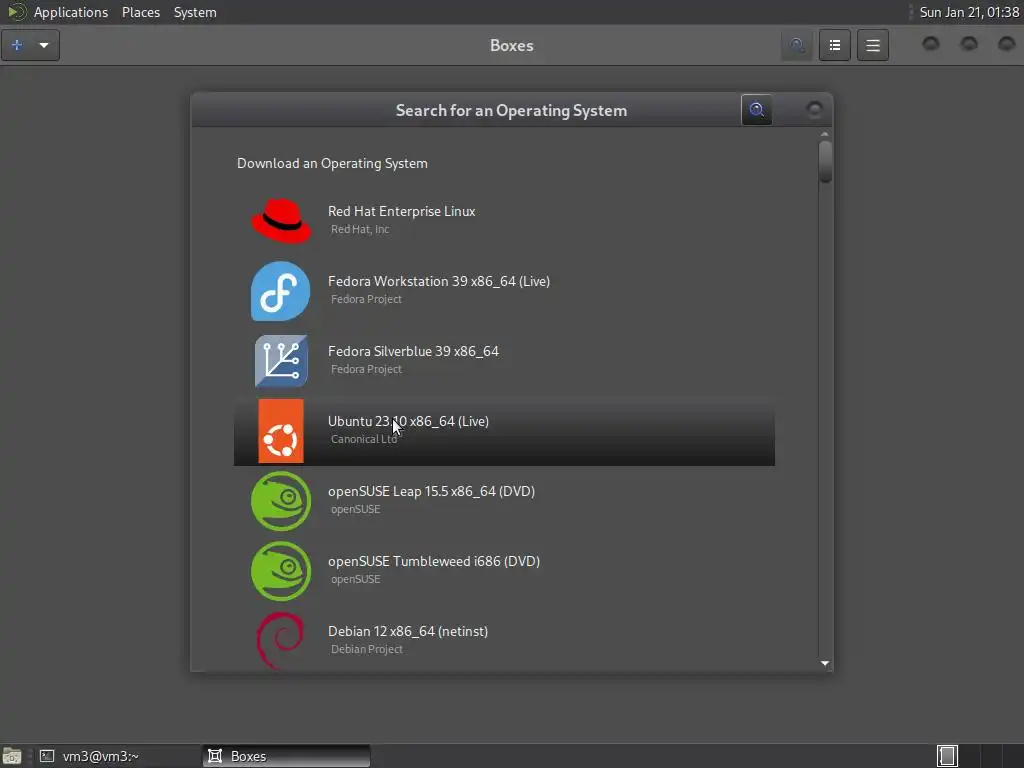Select Fedora Workstation 39 x86_64 (Live)

[x=504, y=291]
